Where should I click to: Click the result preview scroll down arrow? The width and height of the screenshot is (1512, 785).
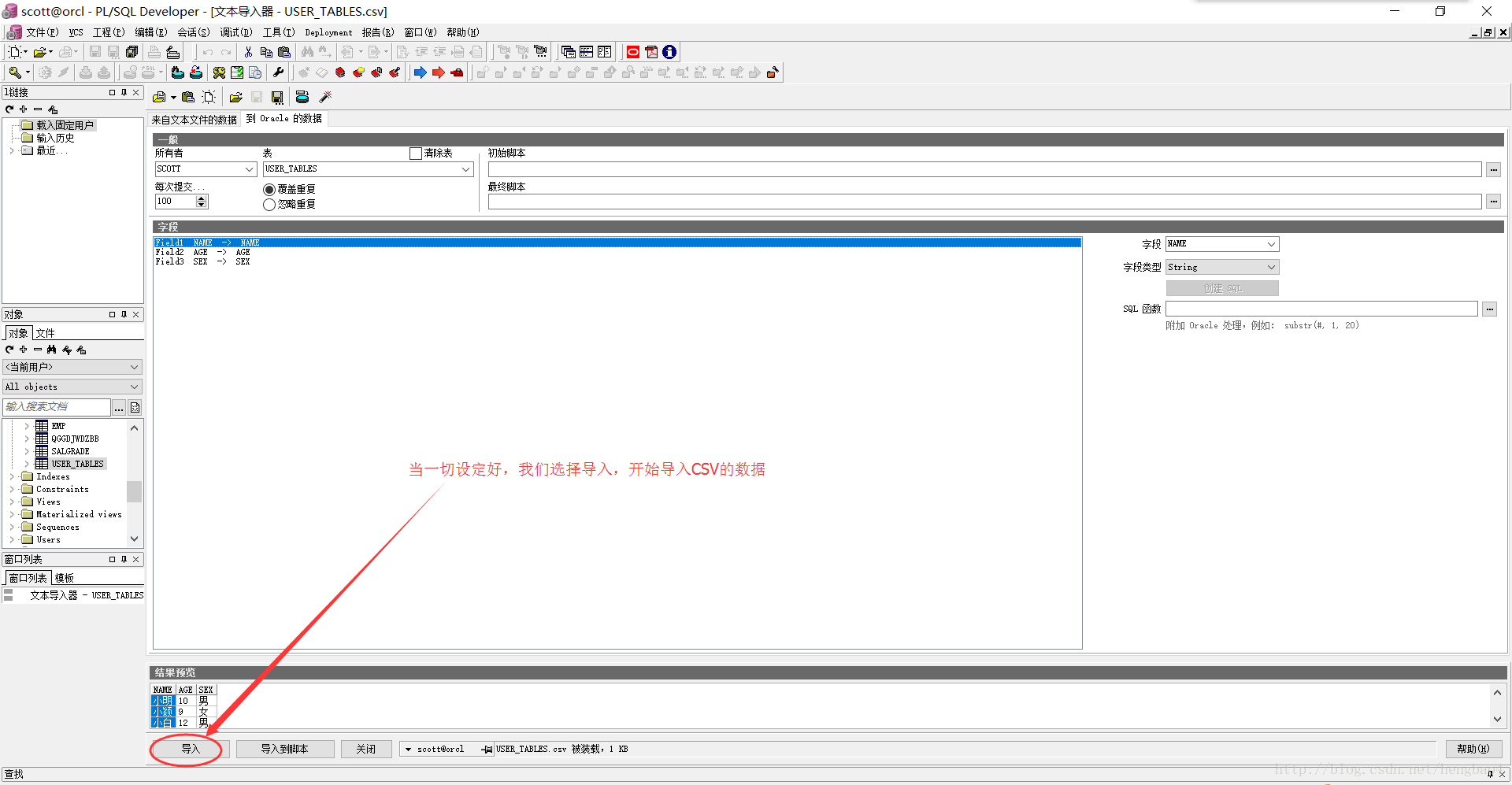1497,719
